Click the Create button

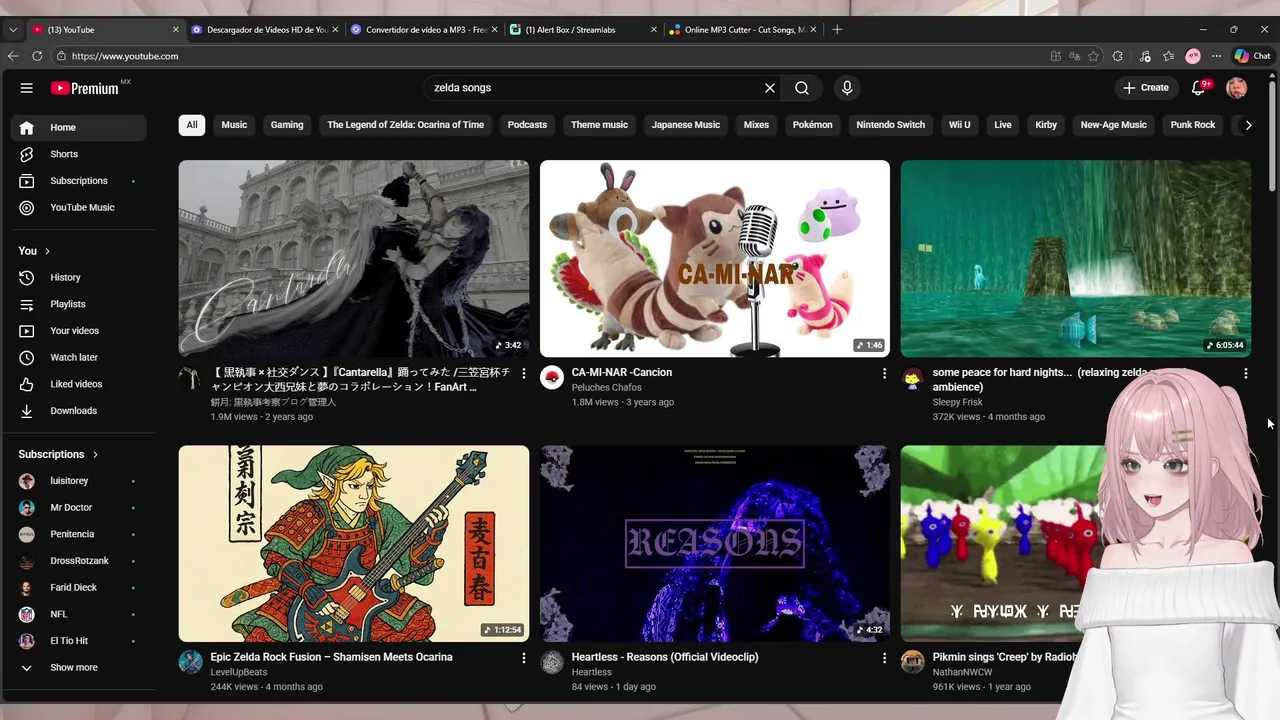[1146, 88]
